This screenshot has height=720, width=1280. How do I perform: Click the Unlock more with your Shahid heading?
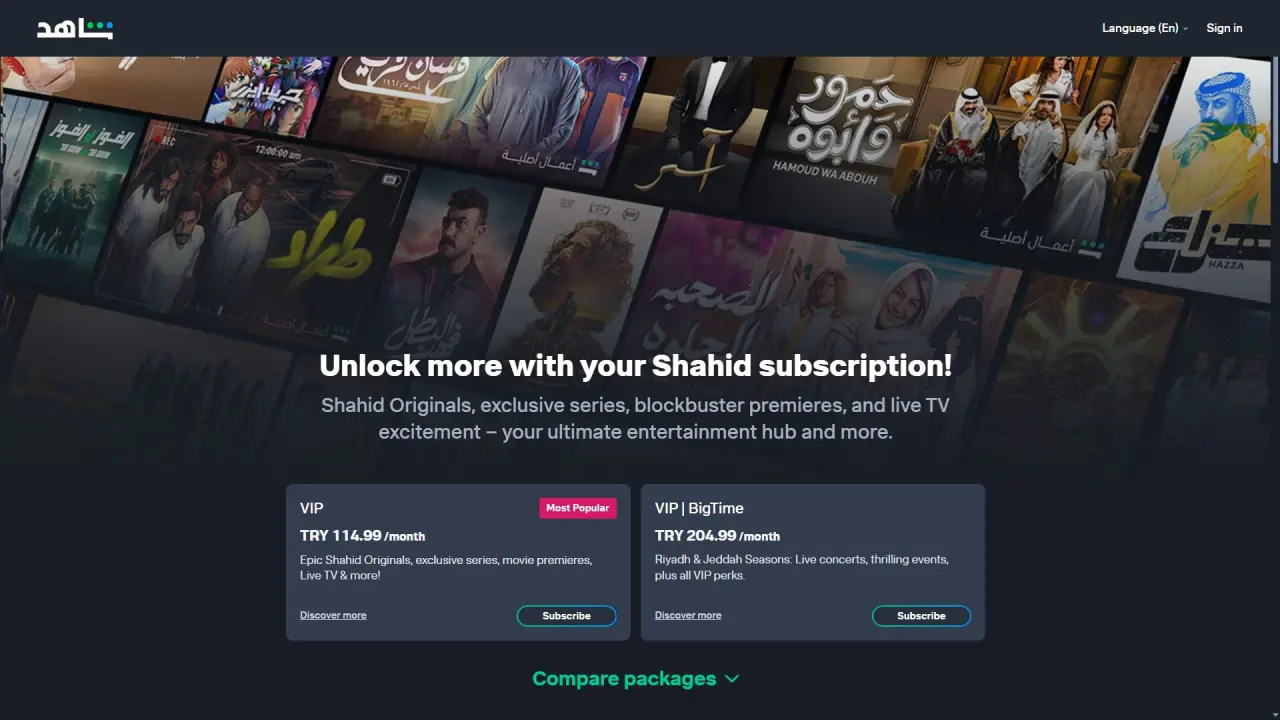pyautogui.click(x=636, y=366)
